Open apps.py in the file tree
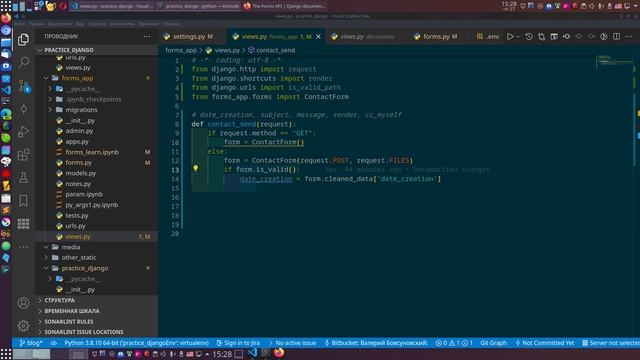 tap(96, 142)
